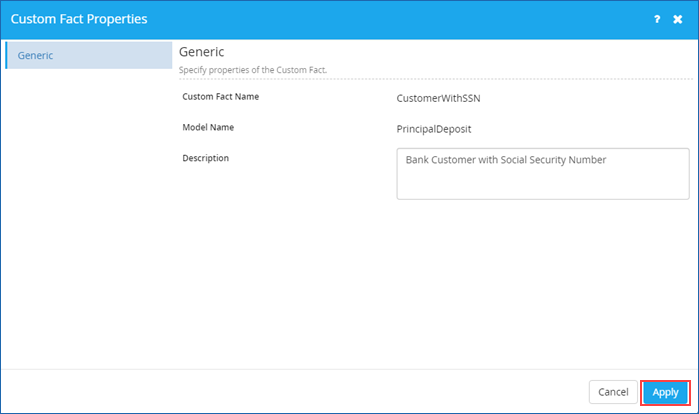
Task: Click the Description field label
Action: (206, 158)
